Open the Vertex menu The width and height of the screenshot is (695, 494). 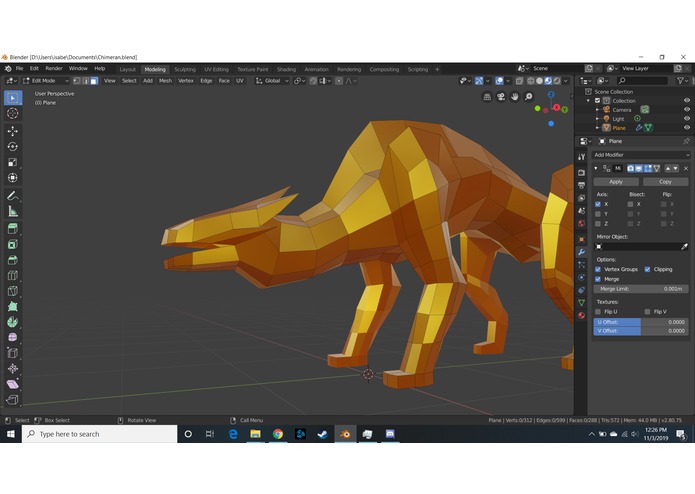click(186, 81)
